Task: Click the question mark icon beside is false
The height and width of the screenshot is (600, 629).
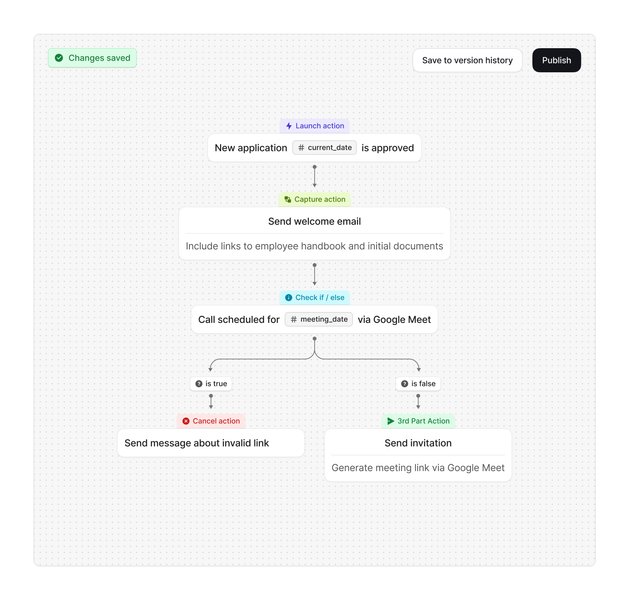Action: 404,384
